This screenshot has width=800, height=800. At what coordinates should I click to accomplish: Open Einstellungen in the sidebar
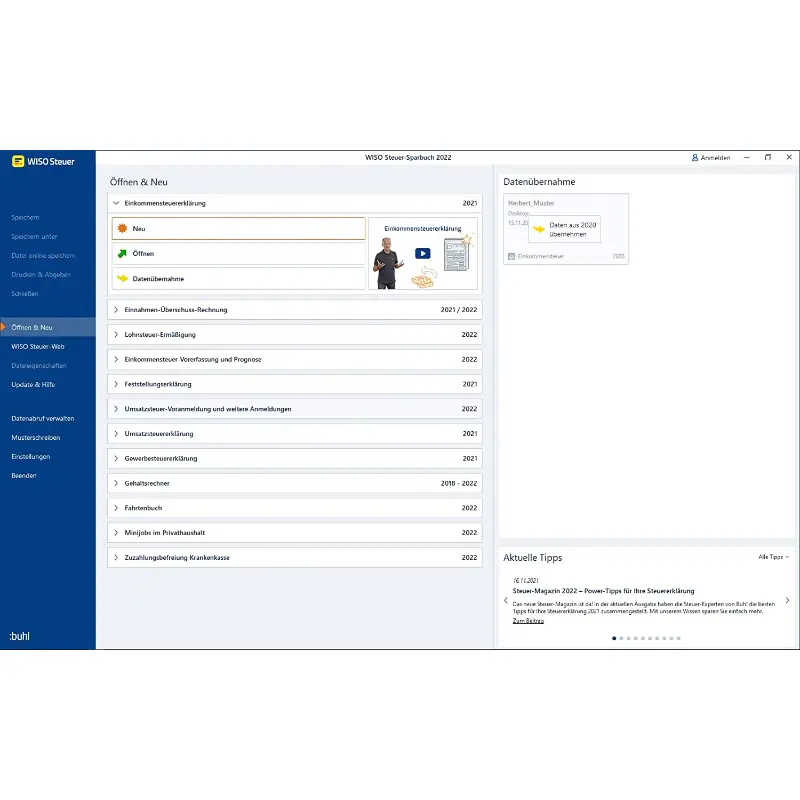point(31,457)
